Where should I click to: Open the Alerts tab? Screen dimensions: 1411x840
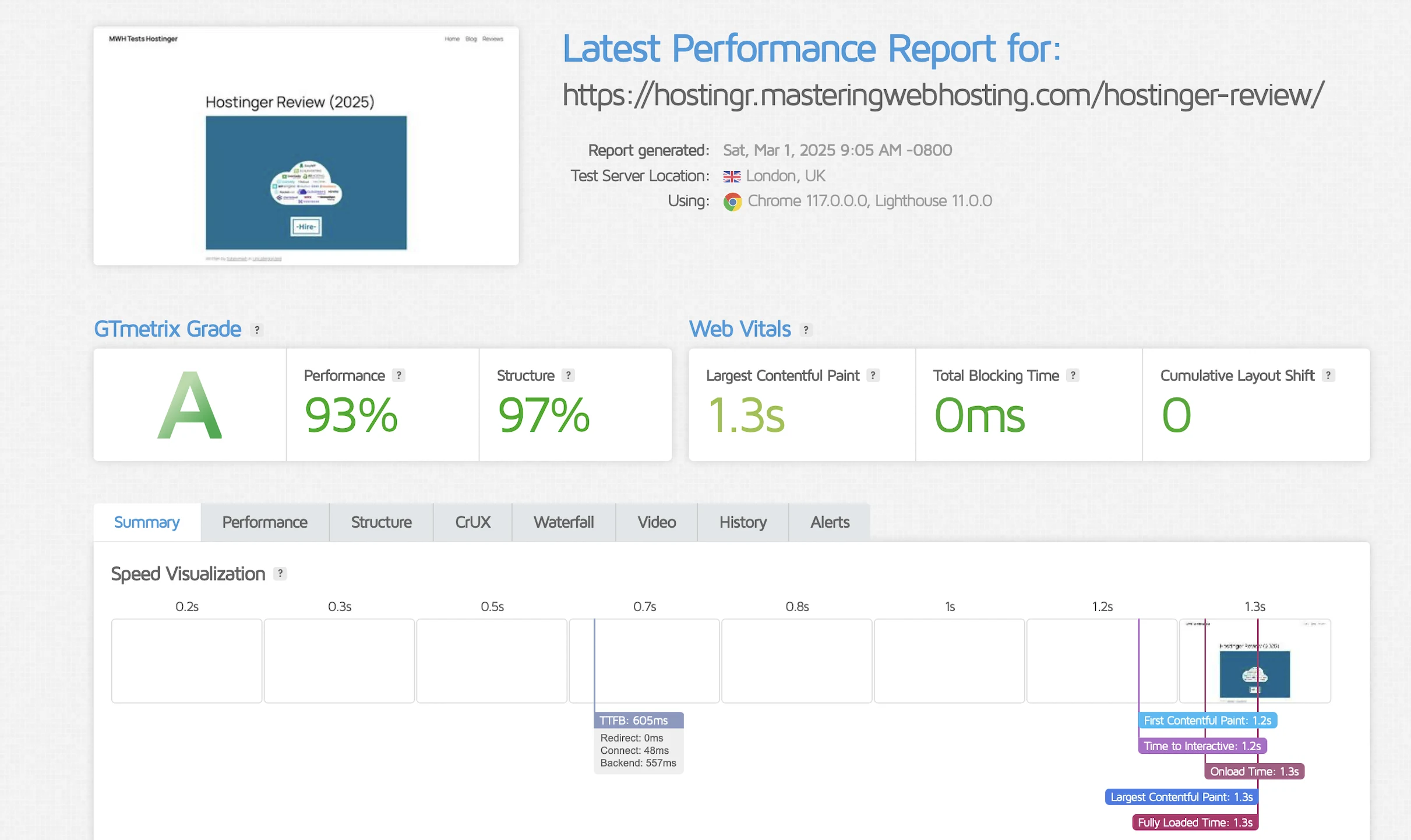pos(830,523)
